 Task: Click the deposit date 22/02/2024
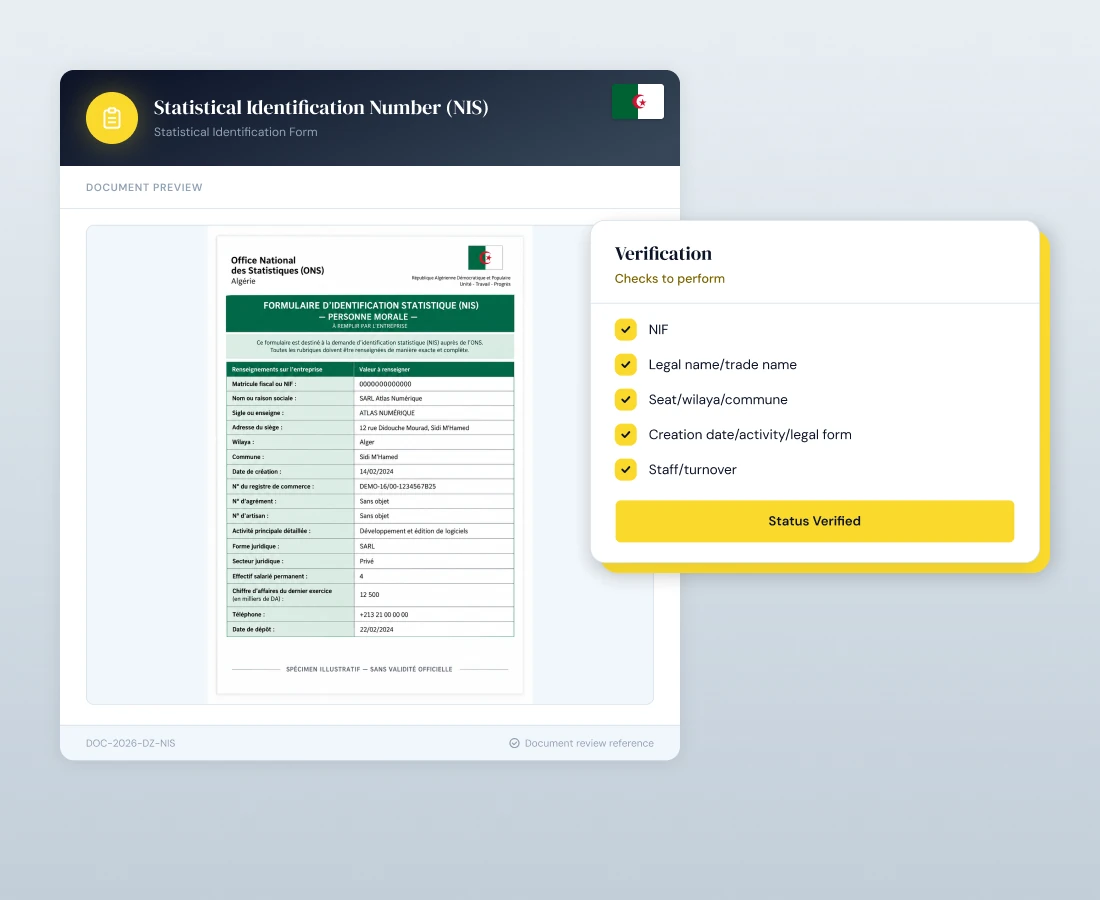376,630
